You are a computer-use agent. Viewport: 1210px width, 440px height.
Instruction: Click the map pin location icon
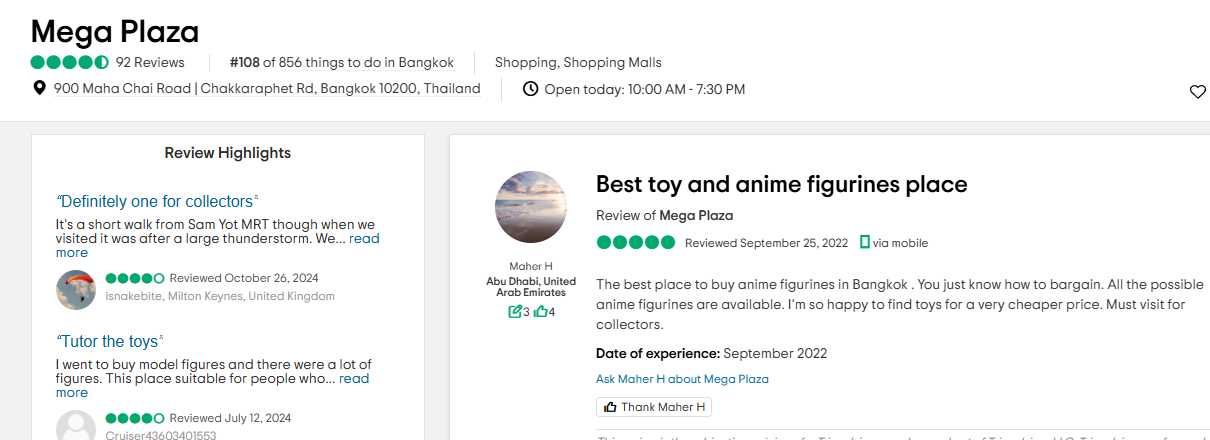pyautogui.click(x=40, y=88)
